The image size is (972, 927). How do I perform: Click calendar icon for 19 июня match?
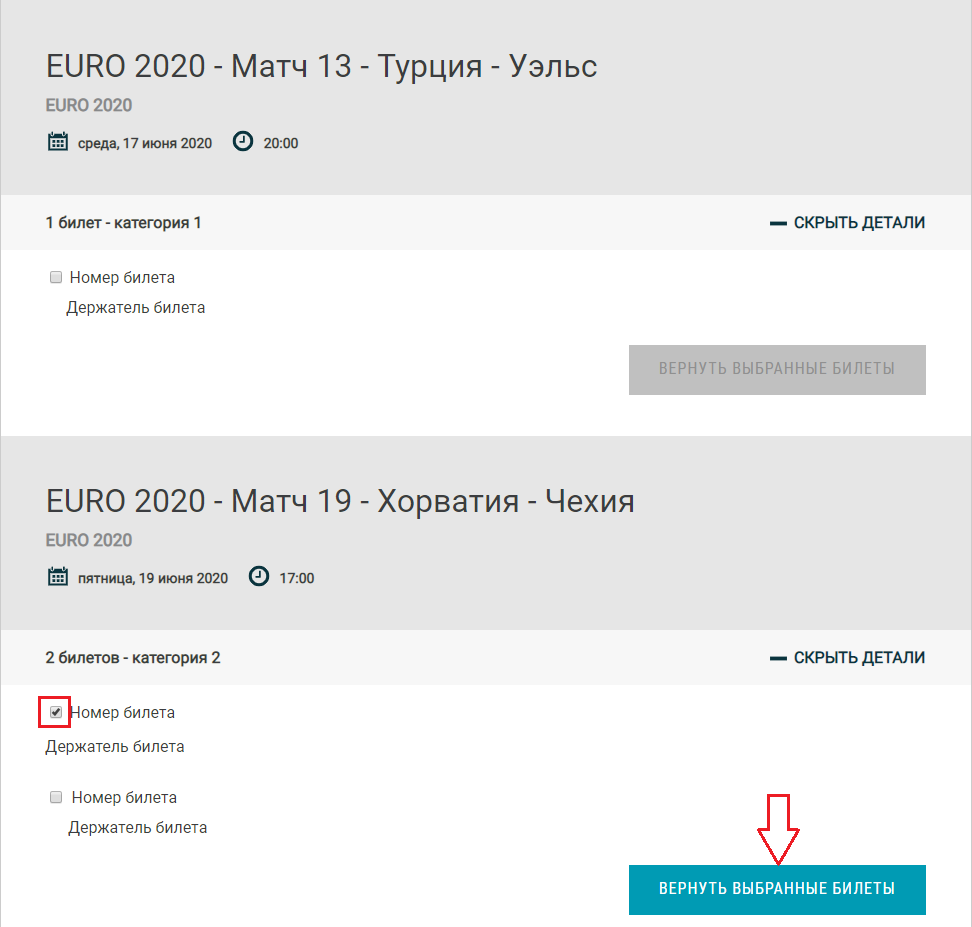pos(58,577)
